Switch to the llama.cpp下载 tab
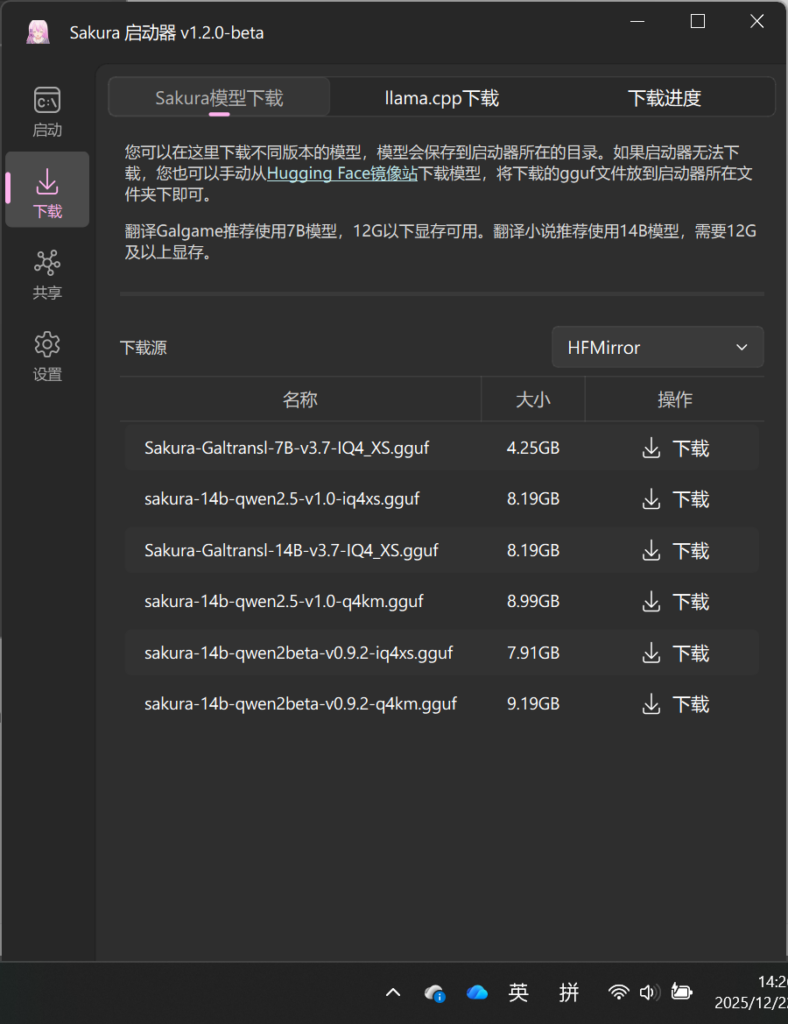Image resolution: width=788 pixels, height=1024 pixels. [x=441, y=98]
